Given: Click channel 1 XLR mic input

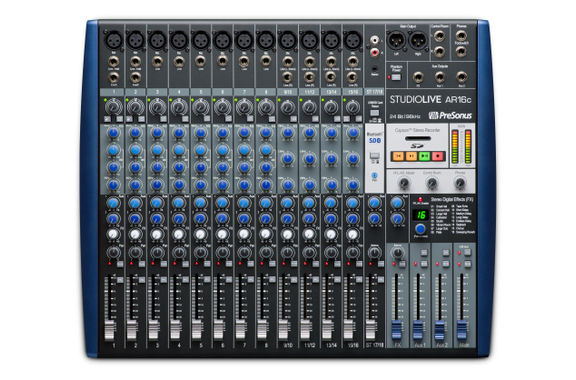Looking at the screenshot, I should [114, 39].
